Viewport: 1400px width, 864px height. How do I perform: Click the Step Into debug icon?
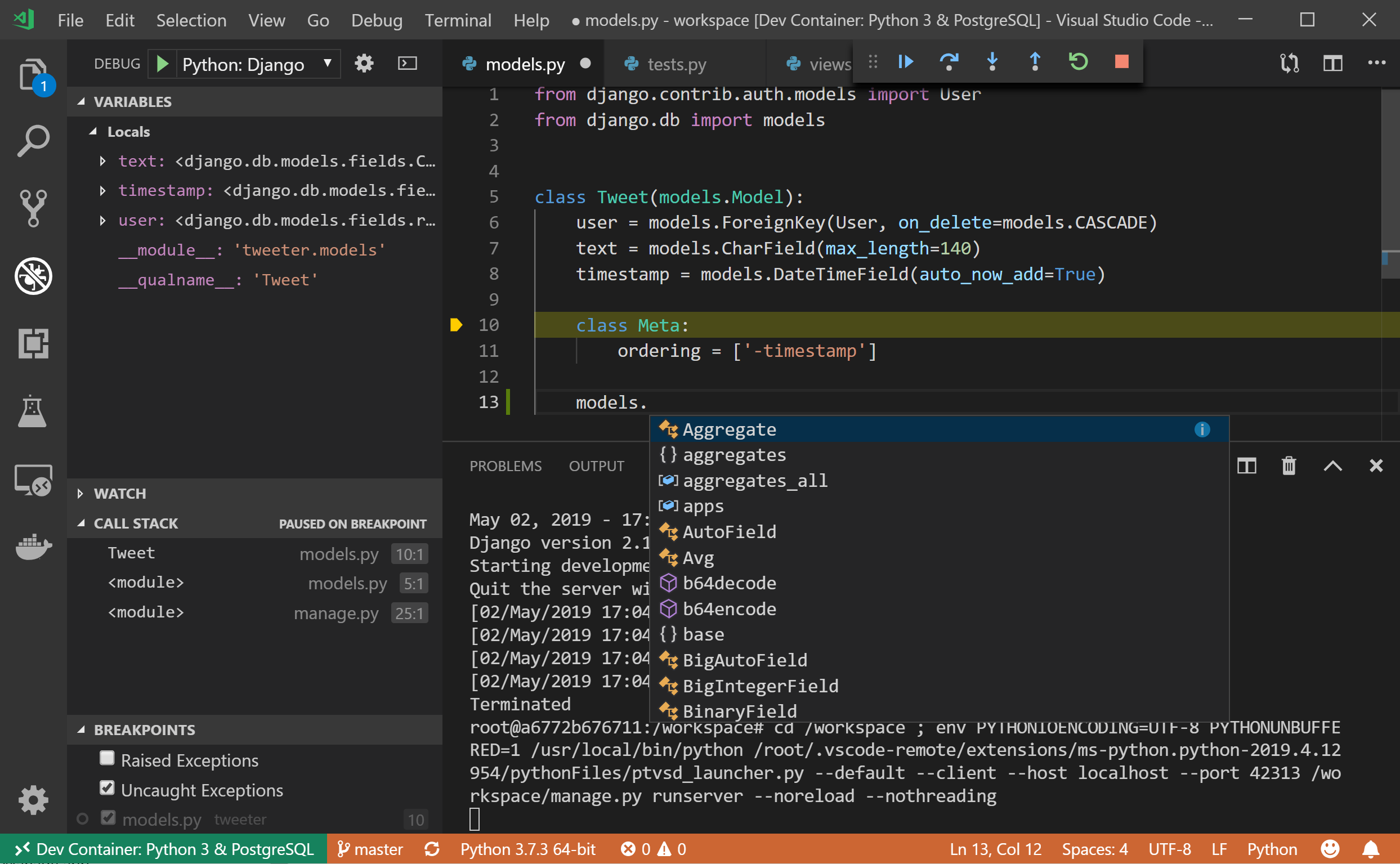pyautogui.click(x=990, y=63)
